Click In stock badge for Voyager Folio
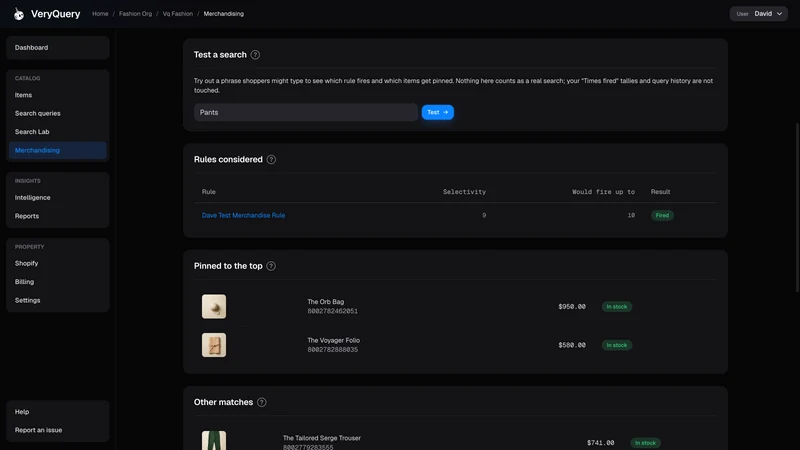 coord(616,345)
